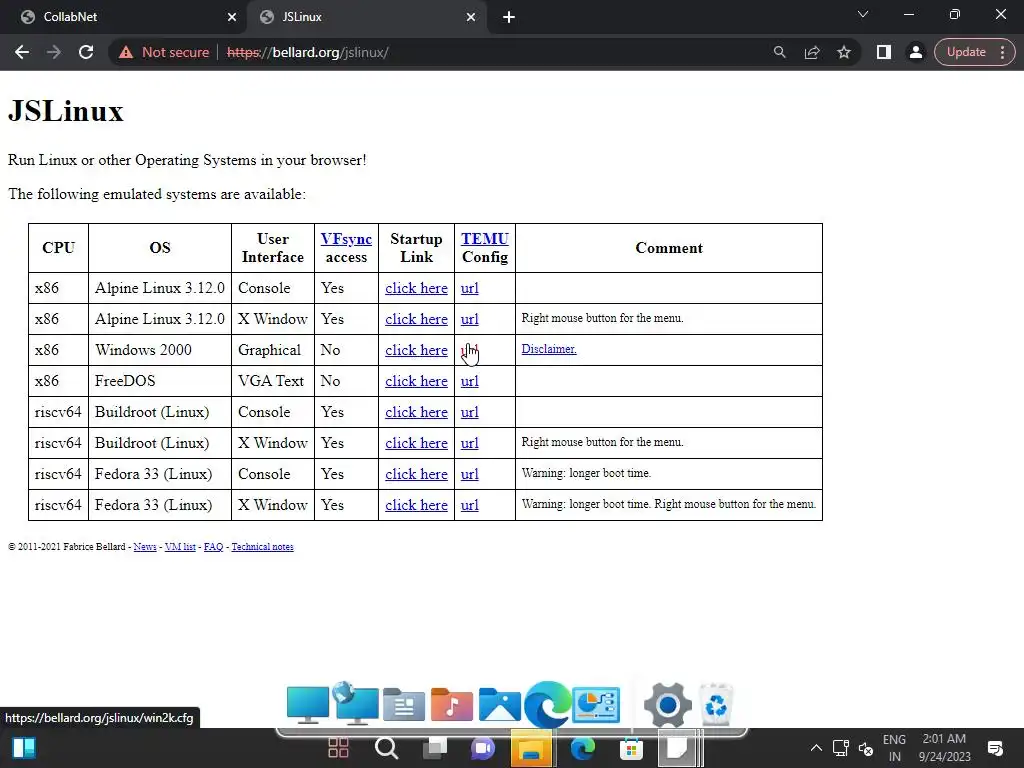Start Buildroot Console via click here

click(416, 412)
